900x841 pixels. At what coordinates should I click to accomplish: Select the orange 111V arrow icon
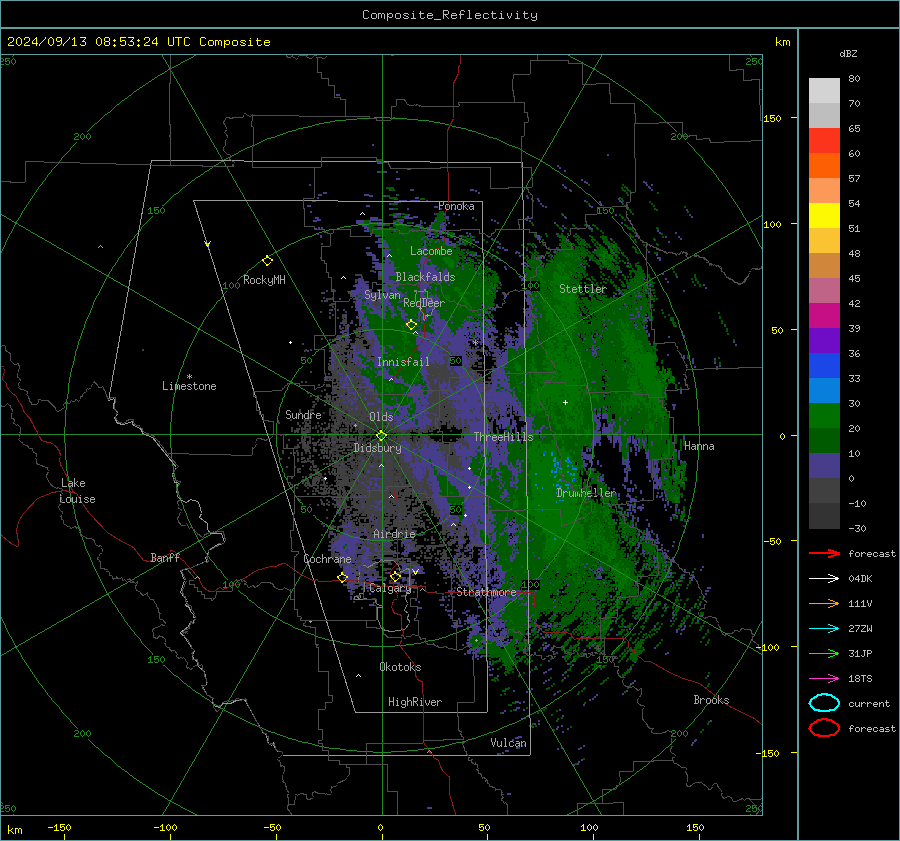click(x=824, y=603)
